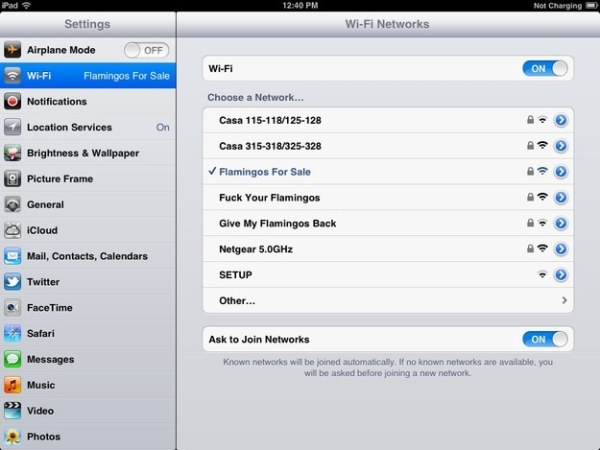Open iCloud settings
The width and height of the screenshot is (600, 450).
pyautogui.click(x=88, y=230)
